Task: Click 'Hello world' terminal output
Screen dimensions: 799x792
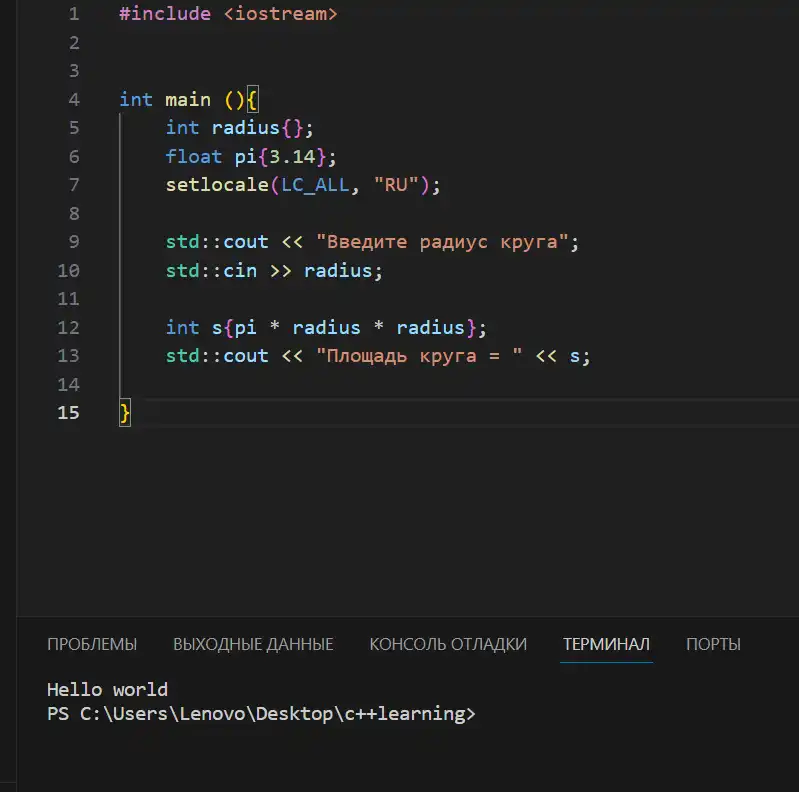Action: [x=108, y=690]
